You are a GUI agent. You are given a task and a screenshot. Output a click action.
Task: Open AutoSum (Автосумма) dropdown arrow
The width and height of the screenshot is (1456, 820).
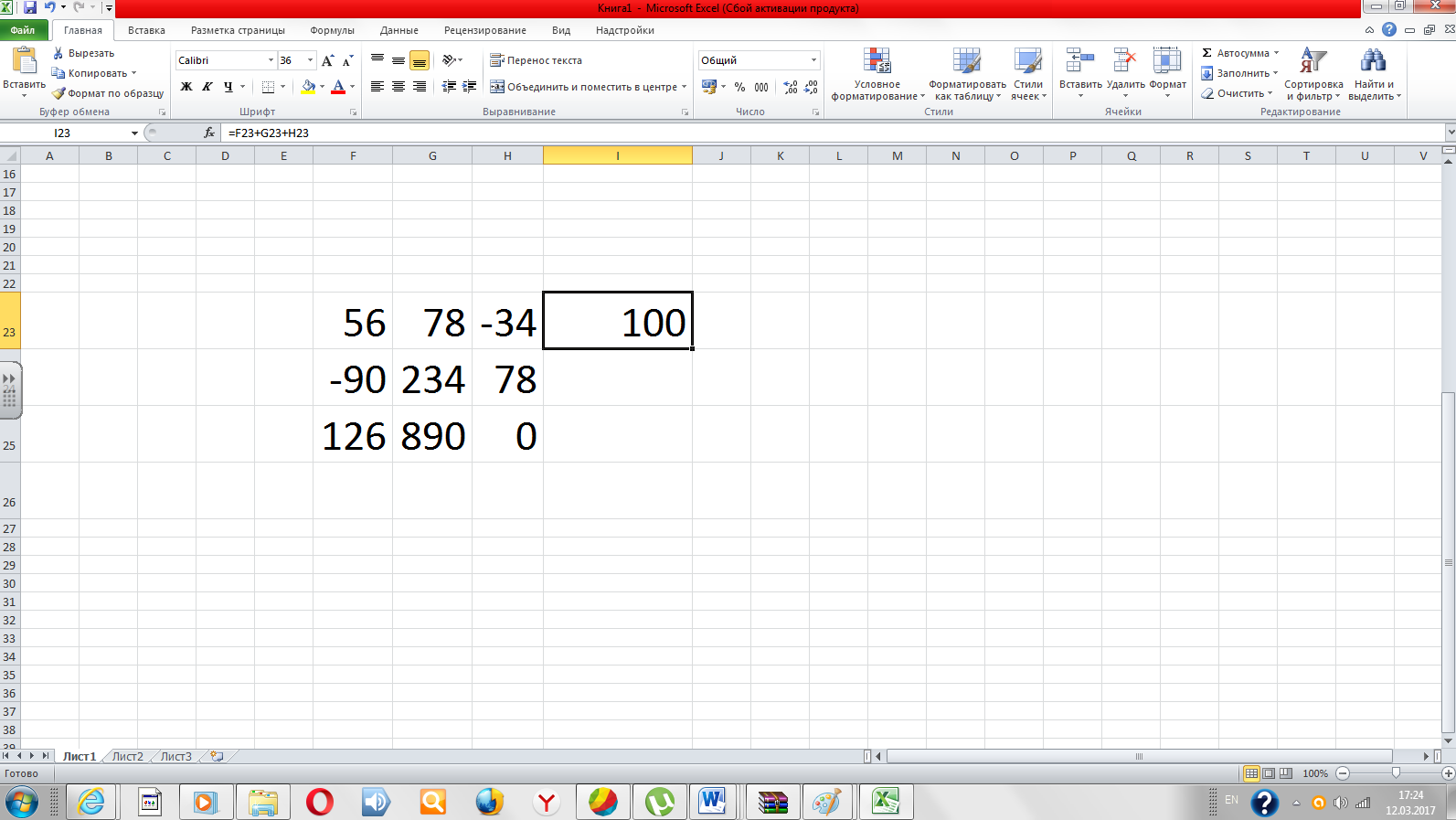(x=1276, y=53)
